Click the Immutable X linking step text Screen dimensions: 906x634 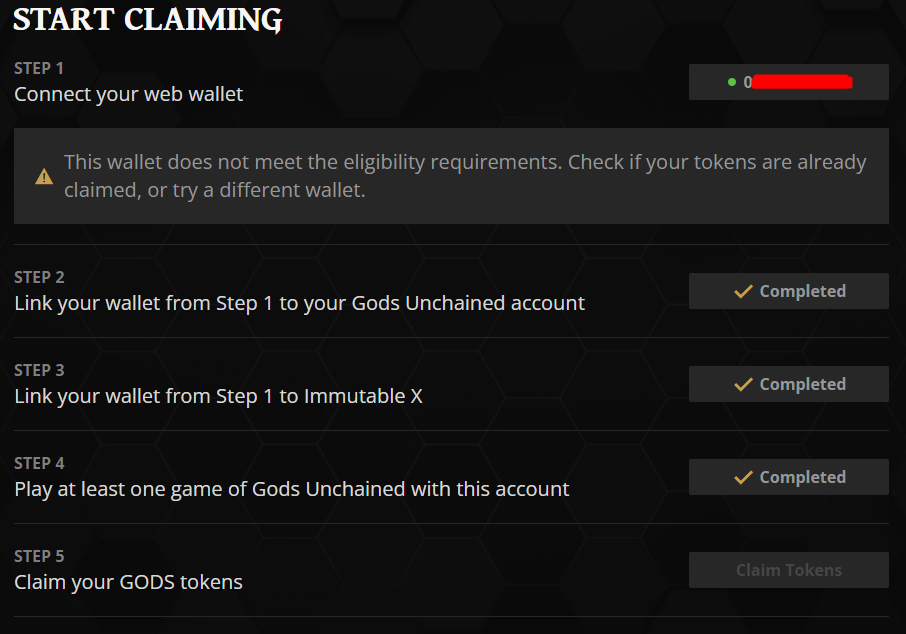[218, 396]
